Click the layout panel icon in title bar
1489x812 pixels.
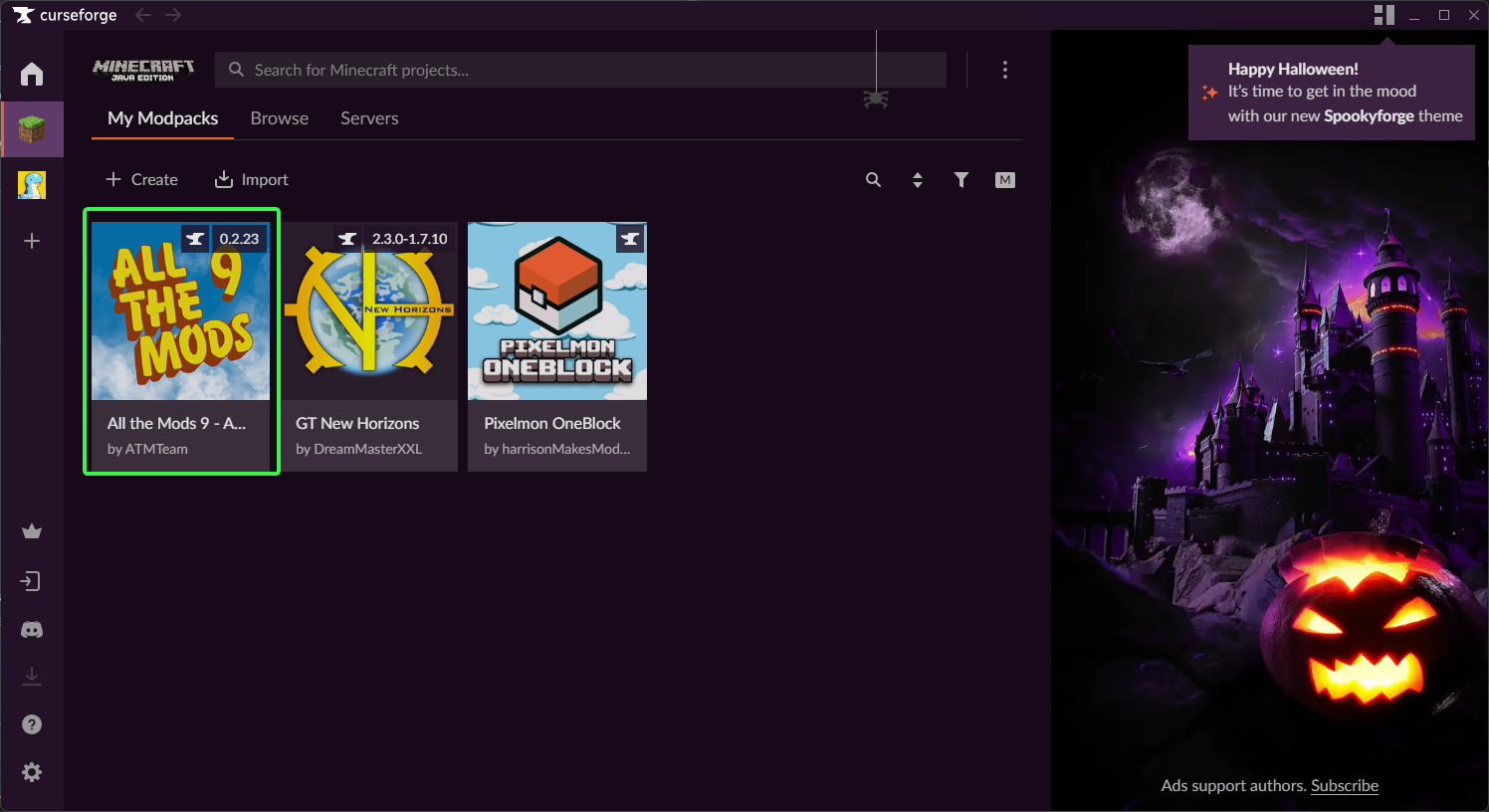pos(1384,15)
